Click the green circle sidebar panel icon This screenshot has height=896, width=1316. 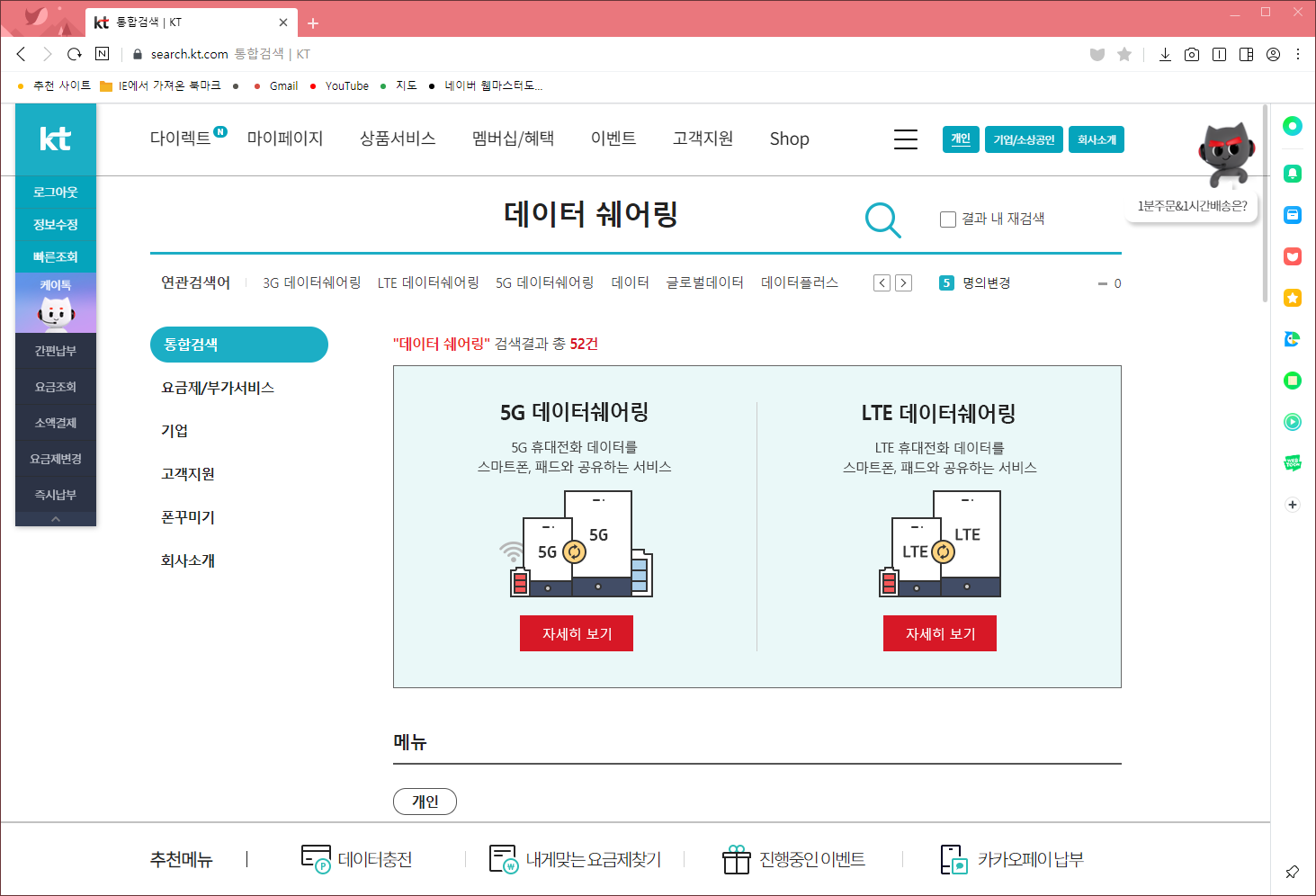1293,125
